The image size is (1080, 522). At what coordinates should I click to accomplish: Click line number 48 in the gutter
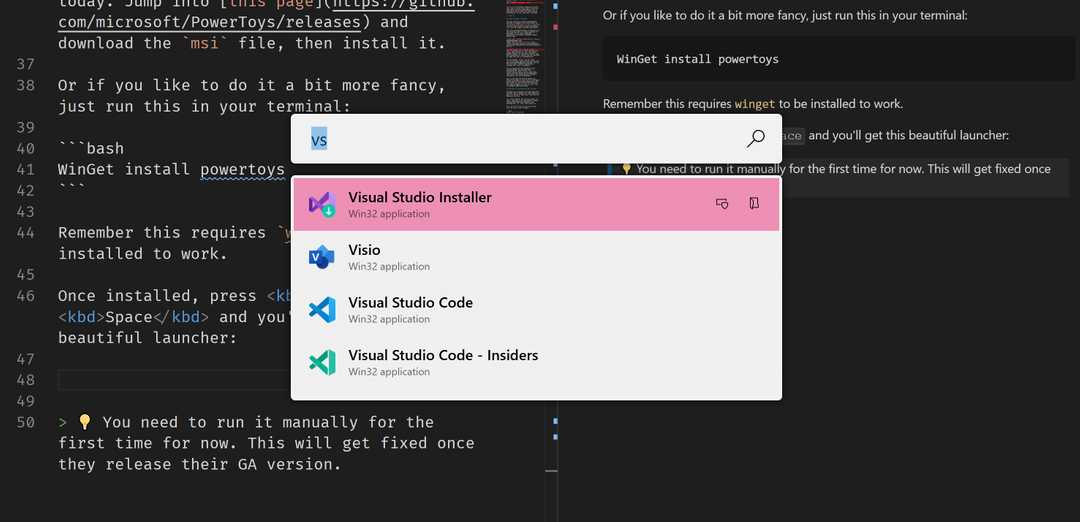click(25, 380)
